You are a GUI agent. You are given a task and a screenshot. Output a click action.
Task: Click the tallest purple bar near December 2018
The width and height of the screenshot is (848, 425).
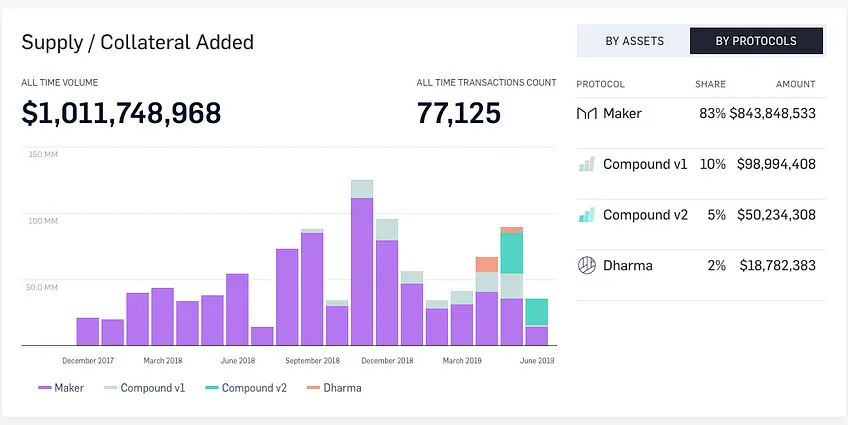(x=362, y=271)
